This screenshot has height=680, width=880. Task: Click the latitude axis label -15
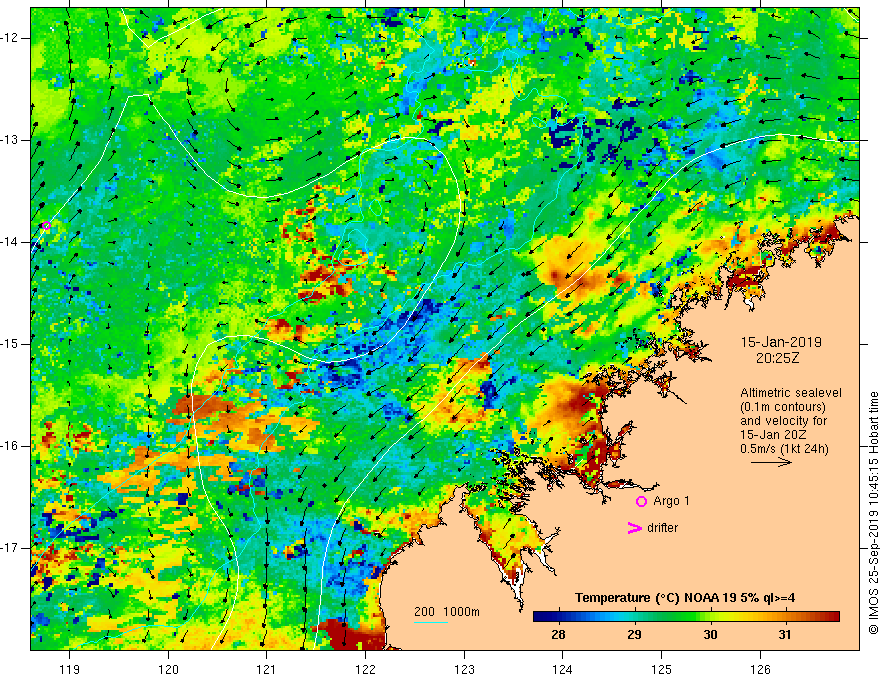pos(10,344)
